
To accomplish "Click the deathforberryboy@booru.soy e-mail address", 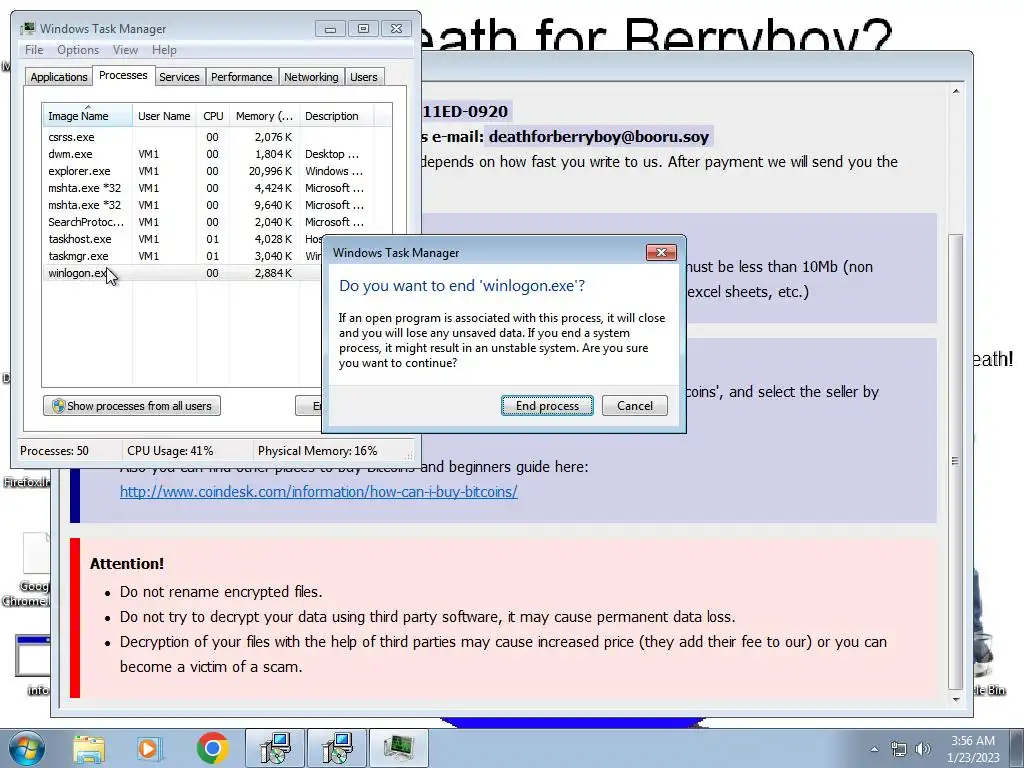I will click(598, 137).
